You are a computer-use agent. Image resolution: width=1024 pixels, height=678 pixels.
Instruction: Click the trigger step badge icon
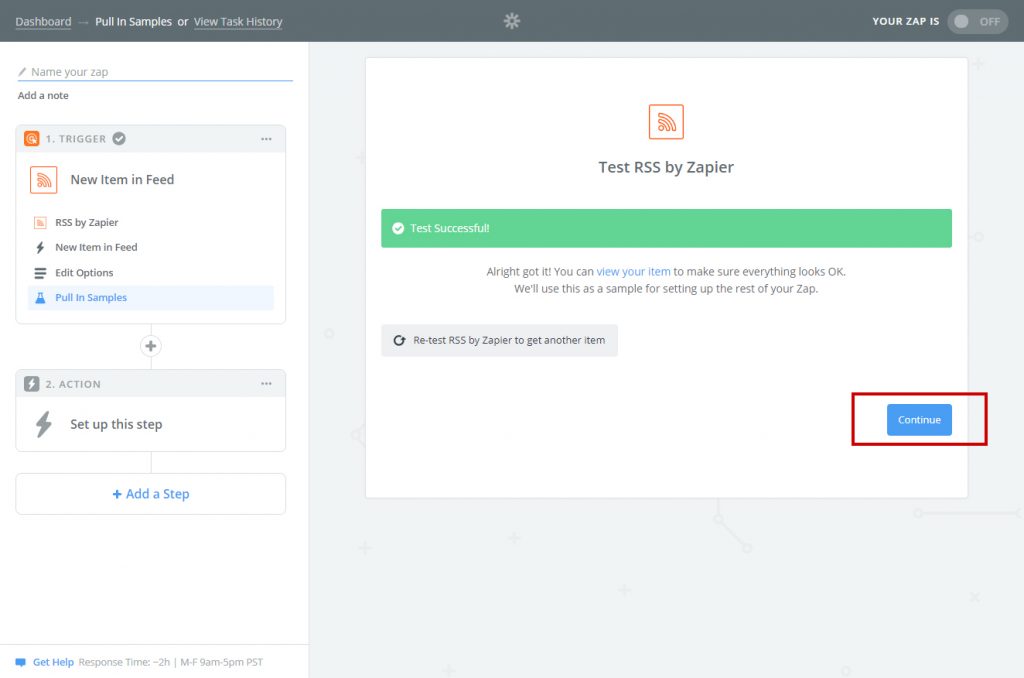[x=32, y=139]
